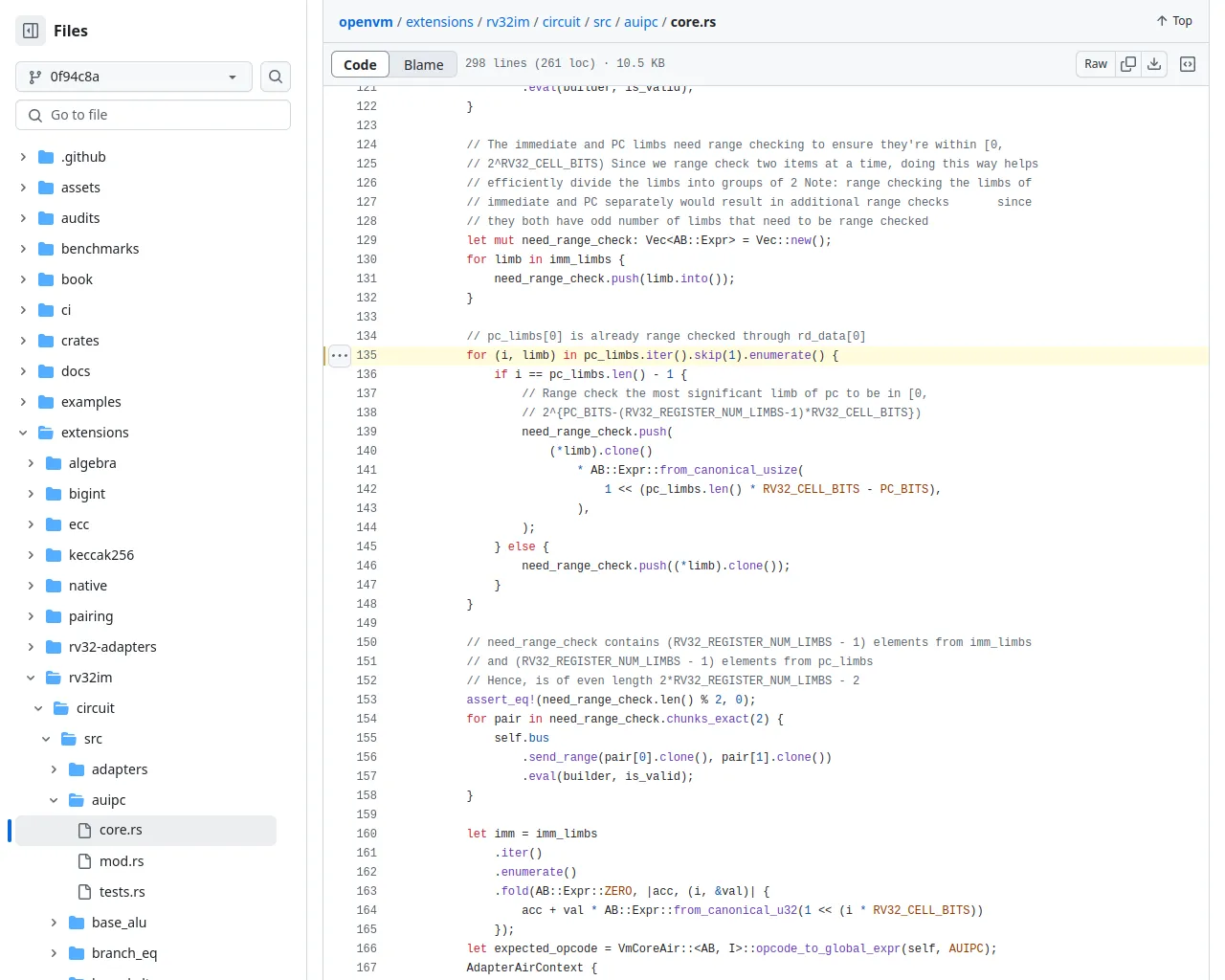
Task: Collapse the rv32im folder chevron
Action: point(31,678)
